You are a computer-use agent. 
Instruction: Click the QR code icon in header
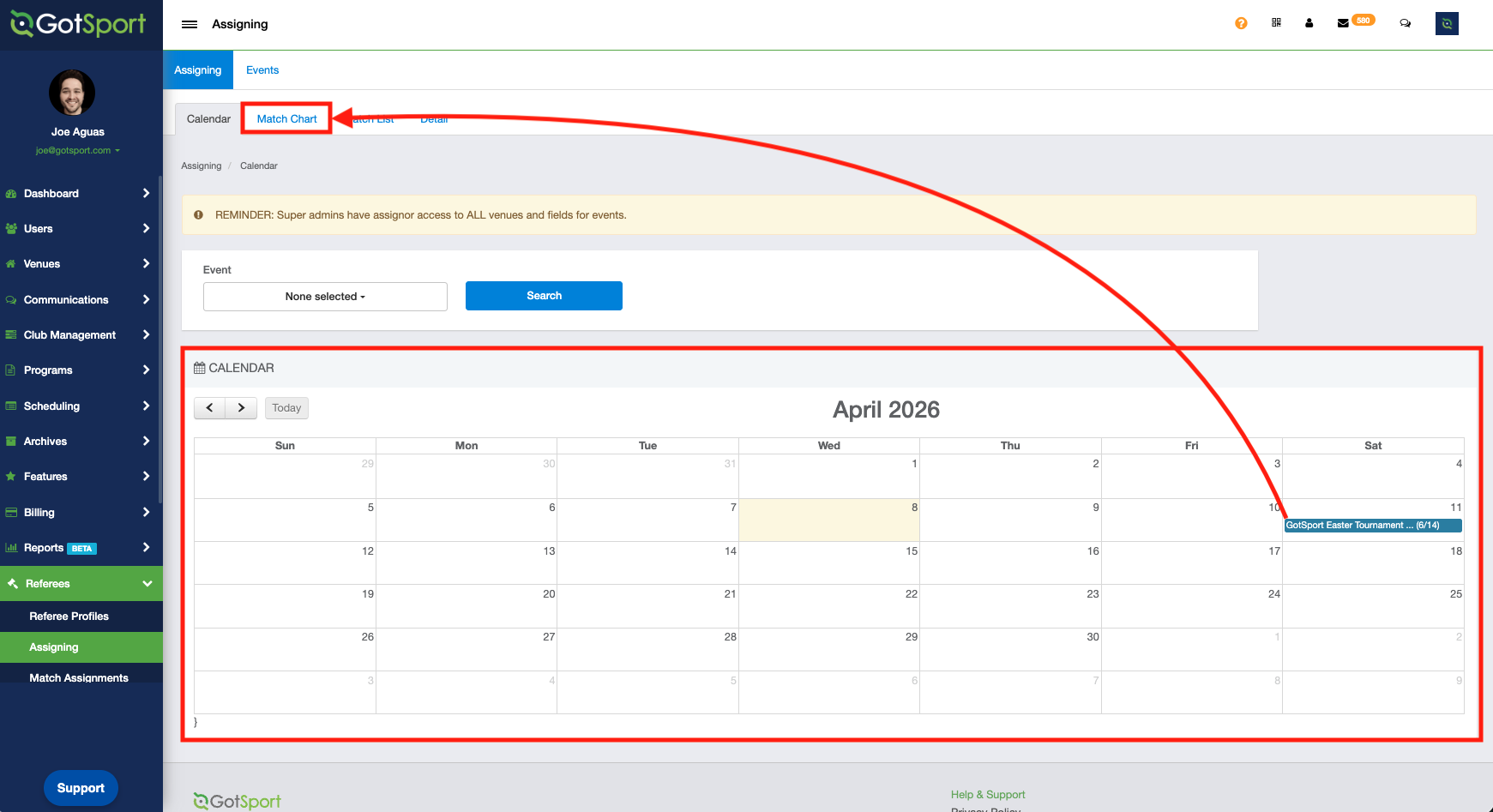(1276, 23)
